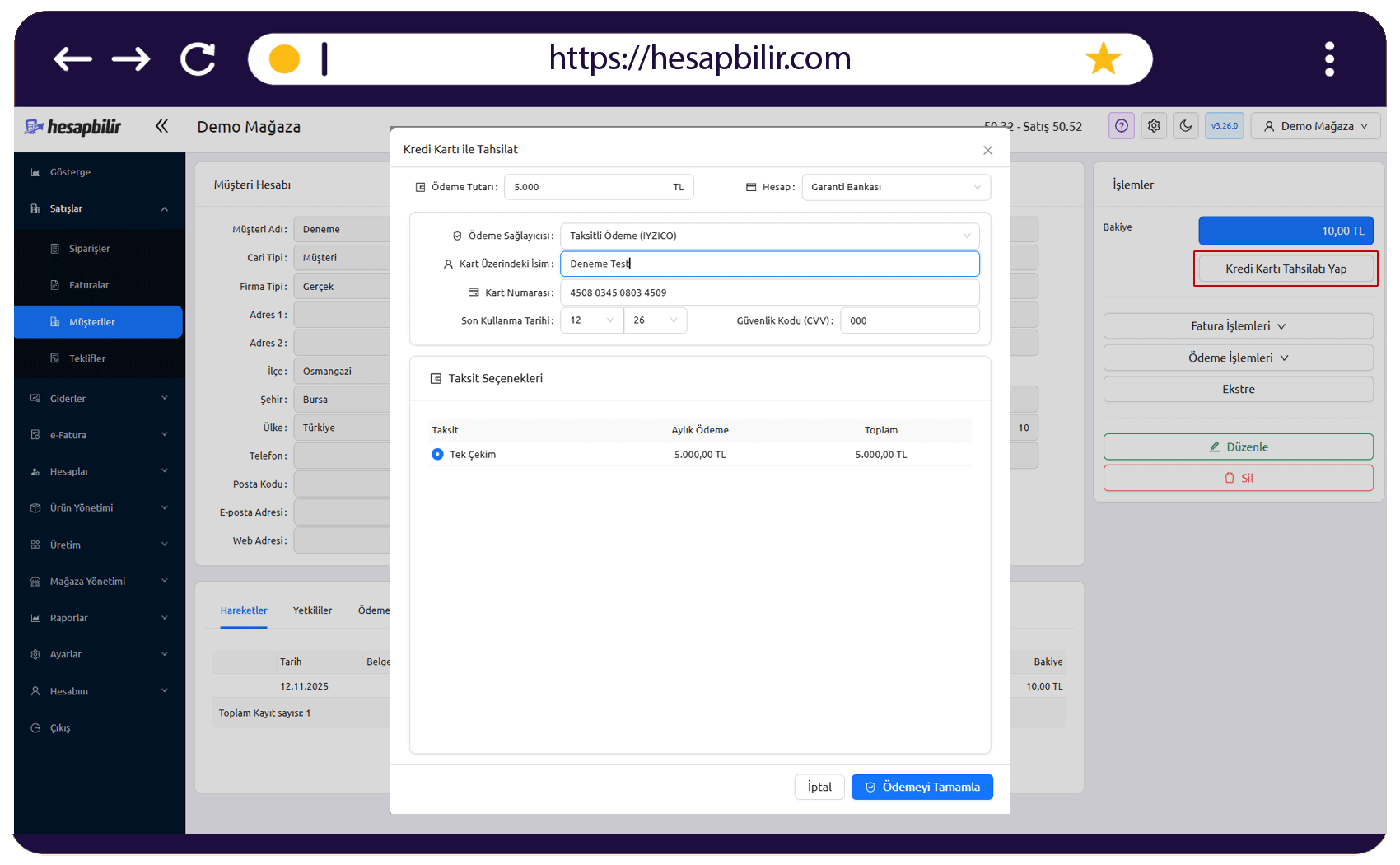Expand the Giderler sidebar menu
Screen dimensions: 1400x865
[98, 398]
